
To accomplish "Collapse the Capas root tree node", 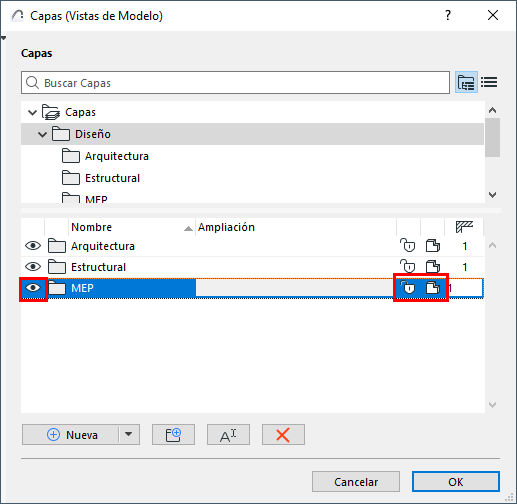I will [x=32, y=112].
